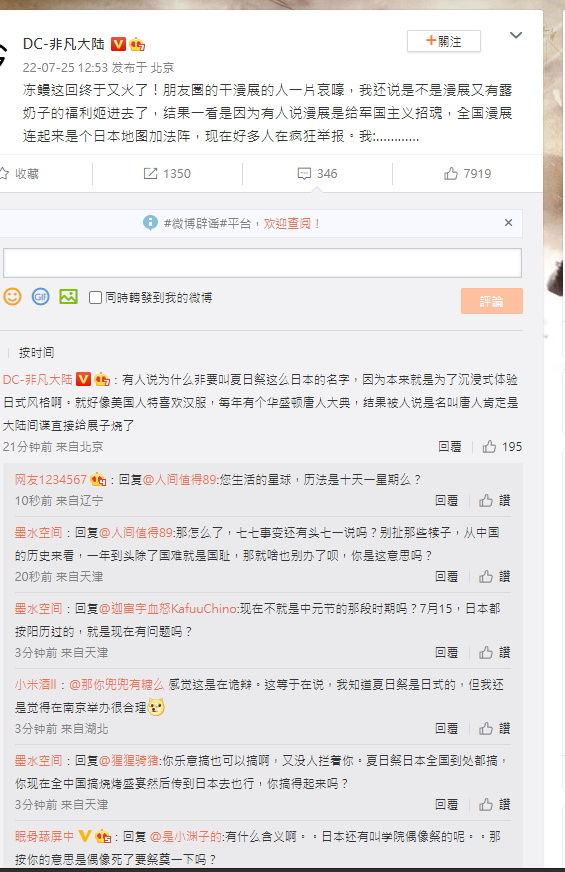
Task: Reply to 小米酒ll's comment via 回覆
Action: 447,729
